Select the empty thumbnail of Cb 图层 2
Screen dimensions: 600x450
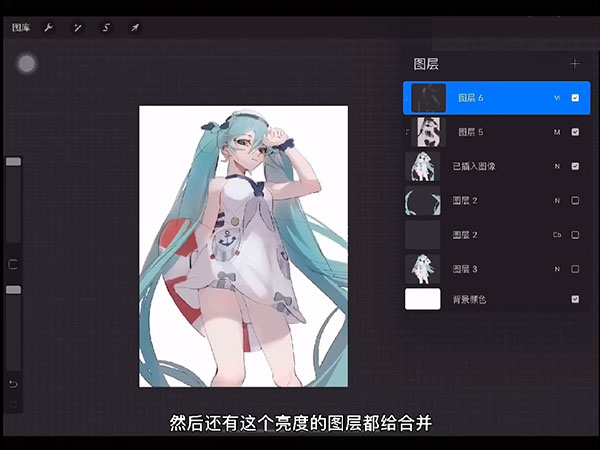[x=423, y=235]
